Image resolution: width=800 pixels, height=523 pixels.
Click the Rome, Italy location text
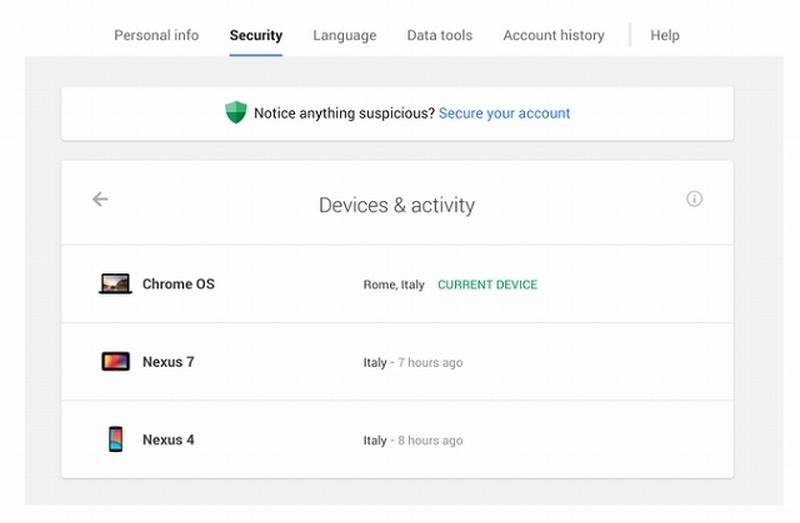coord(393,285)
